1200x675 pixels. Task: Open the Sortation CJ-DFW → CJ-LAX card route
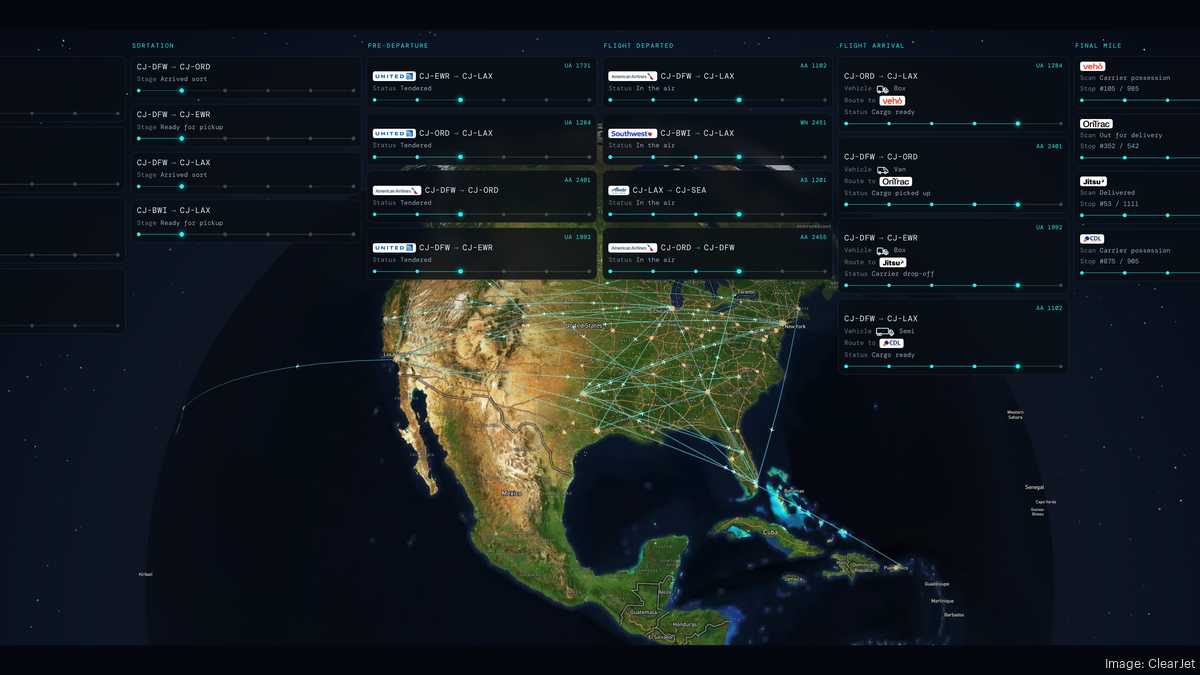pos(173,162)
